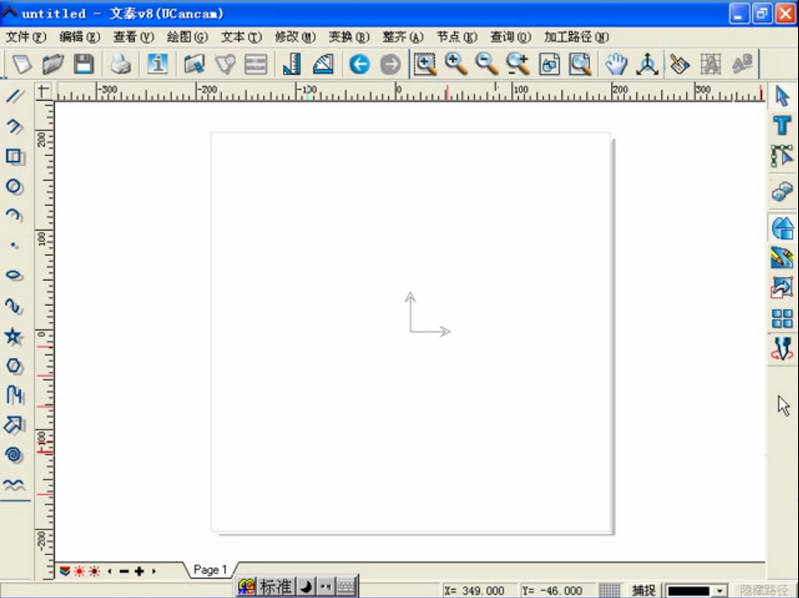The image size is (799, 598).
Task: Click the zoom out magnifier icon
Action: click(486, 64)
